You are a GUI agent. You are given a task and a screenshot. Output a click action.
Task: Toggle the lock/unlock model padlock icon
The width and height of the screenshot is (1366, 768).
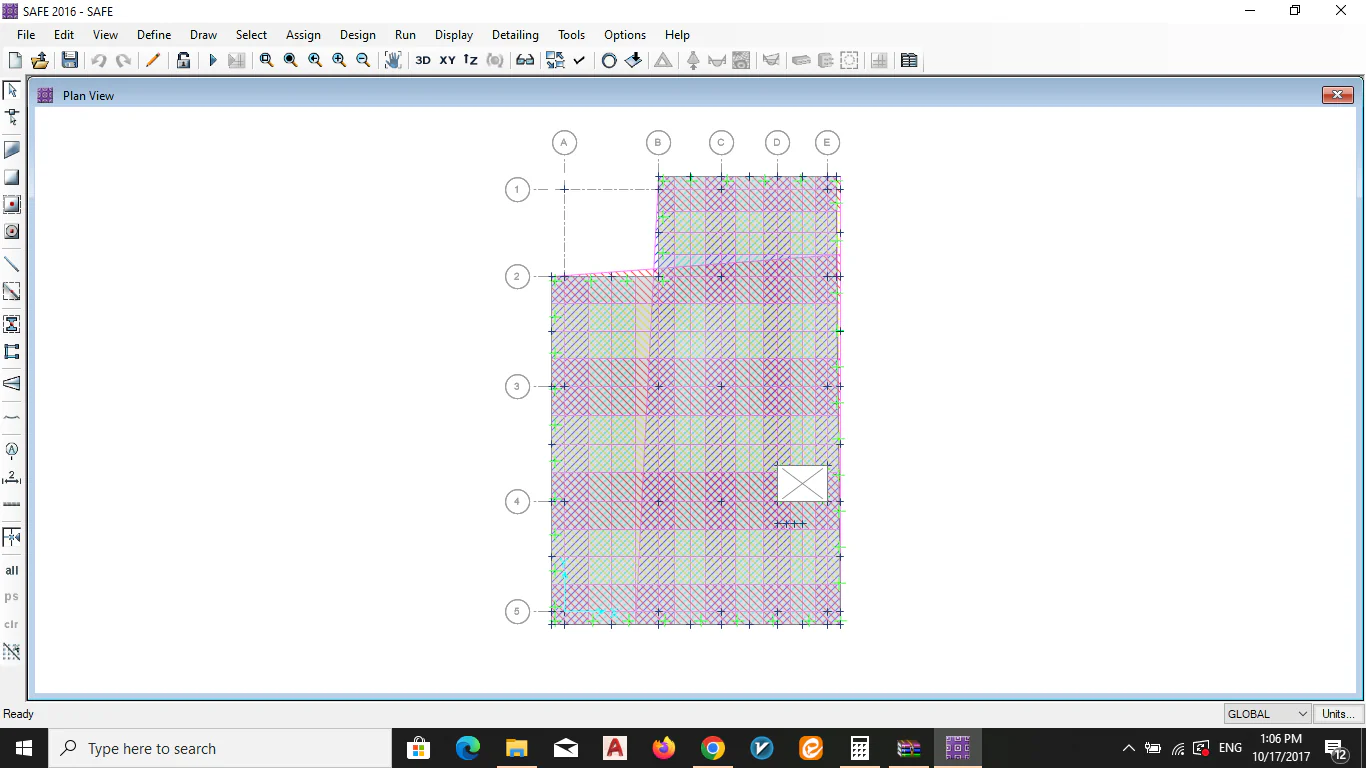click(x=184, y=60)
